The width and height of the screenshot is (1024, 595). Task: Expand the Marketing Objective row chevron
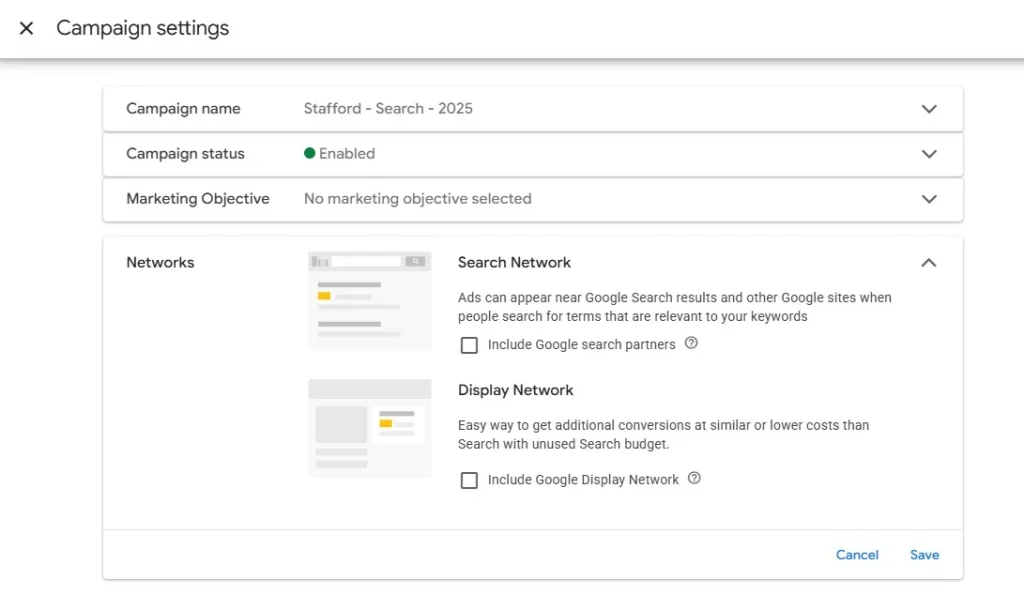[929, 199]
